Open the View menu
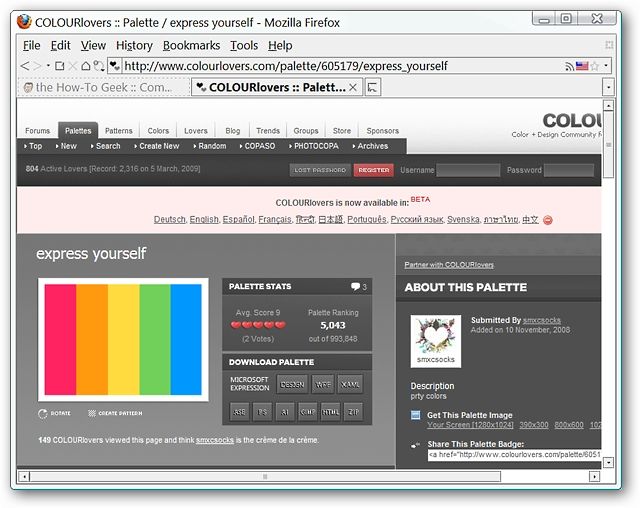The height and width of the screenshot is (508, 640). point(93,45)
